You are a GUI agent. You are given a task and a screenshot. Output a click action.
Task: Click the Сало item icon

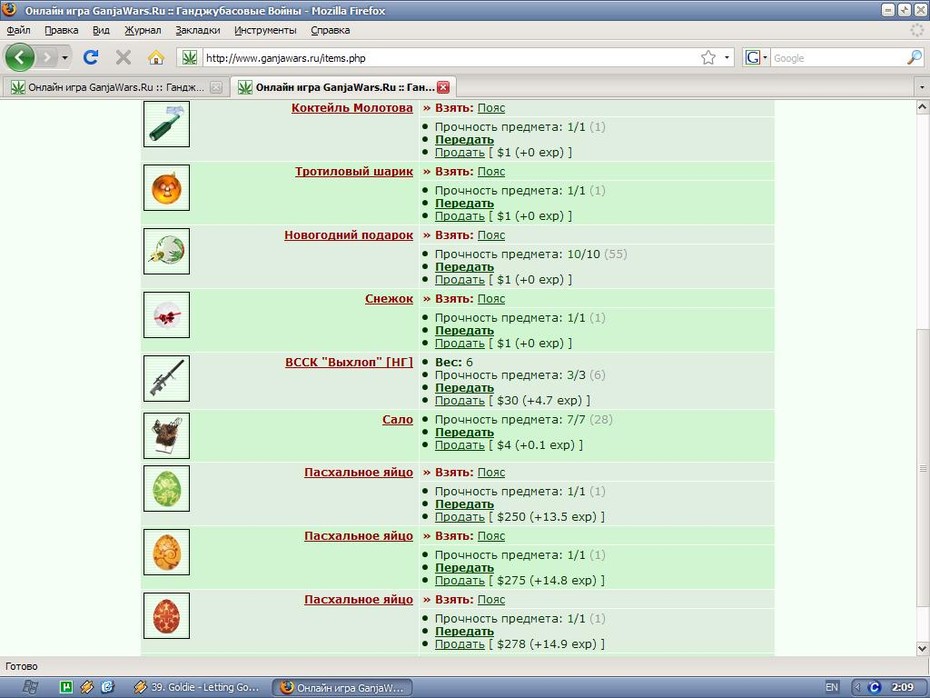(167, 436)
